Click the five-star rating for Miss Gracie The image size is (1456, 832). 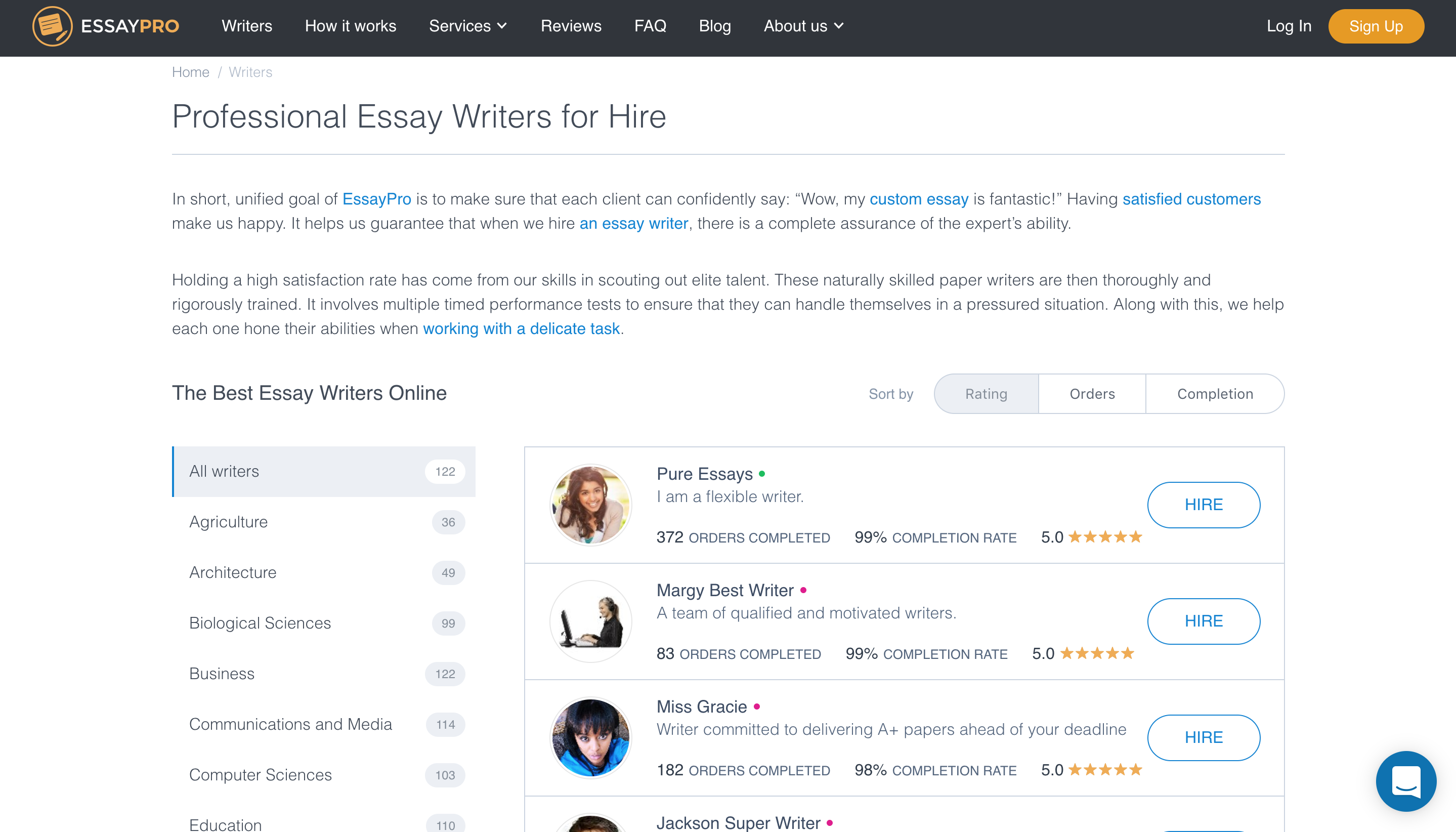click(1105, 770)
